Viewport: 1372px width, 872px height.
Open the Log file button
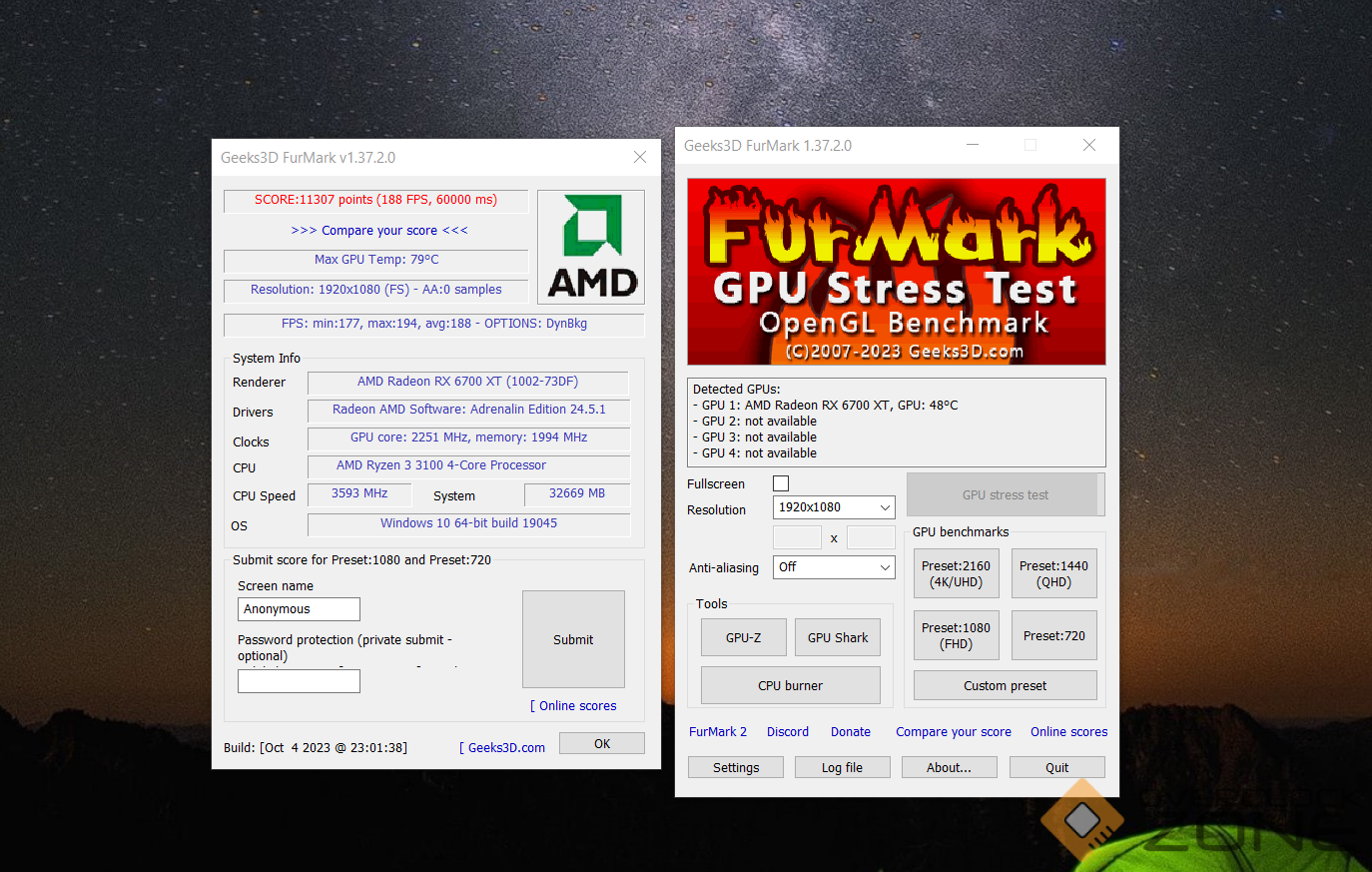(842, 767)
